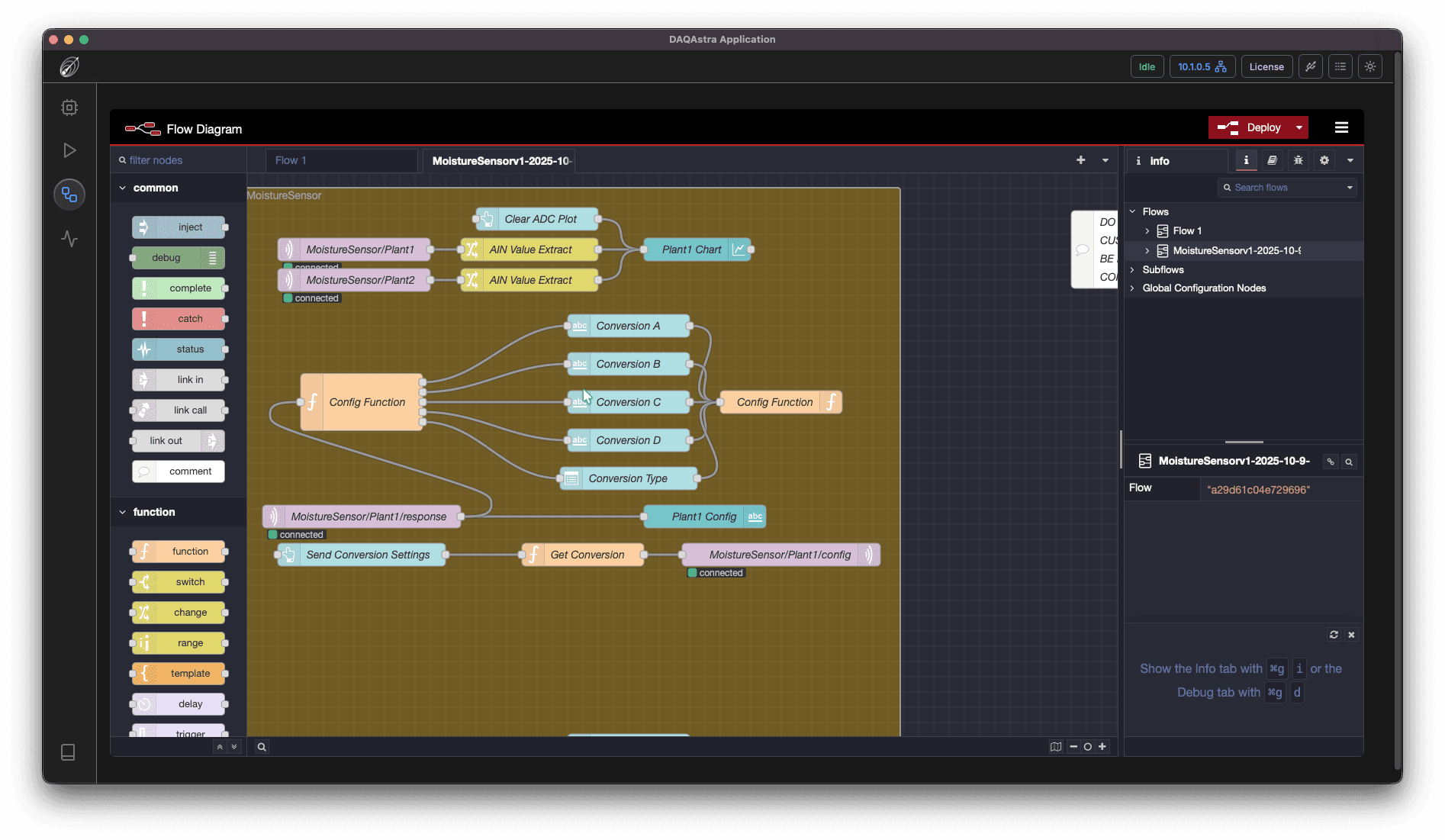Screen dimensions: 1445x840
Task: Click the License button
Action: pos(1266,67)
